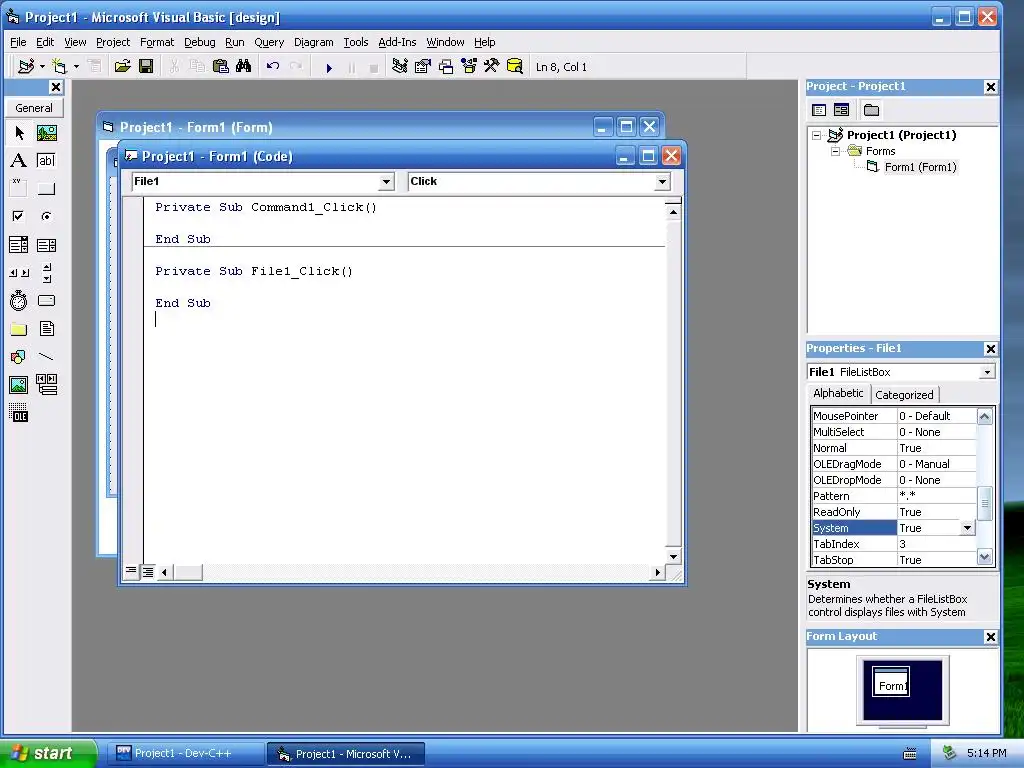Click the Find binoculars toolbar icon
The image size is (1024, 768).
(244, 67)
